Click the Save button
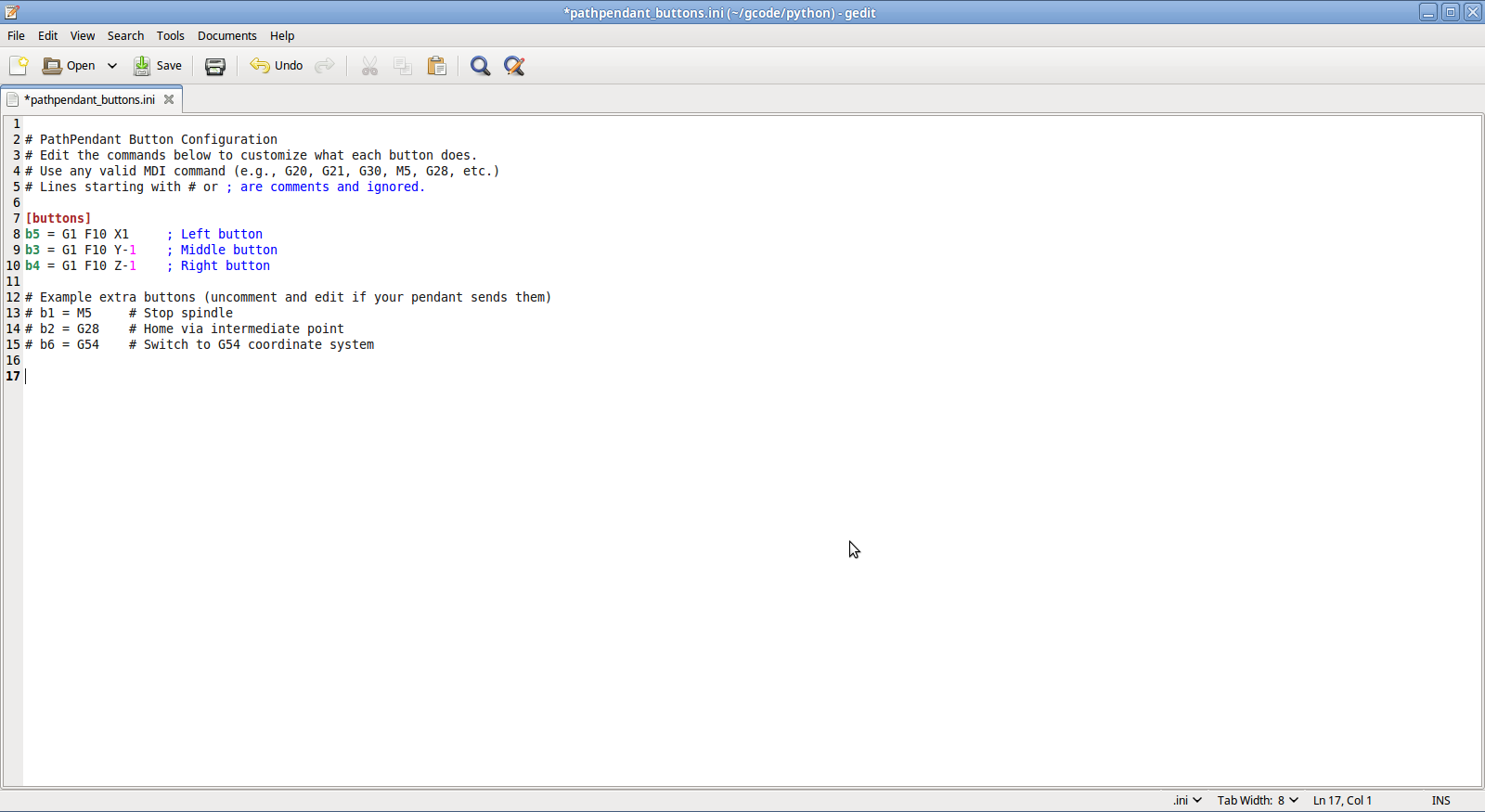1485x812 pixels. (x=158, y=66)
